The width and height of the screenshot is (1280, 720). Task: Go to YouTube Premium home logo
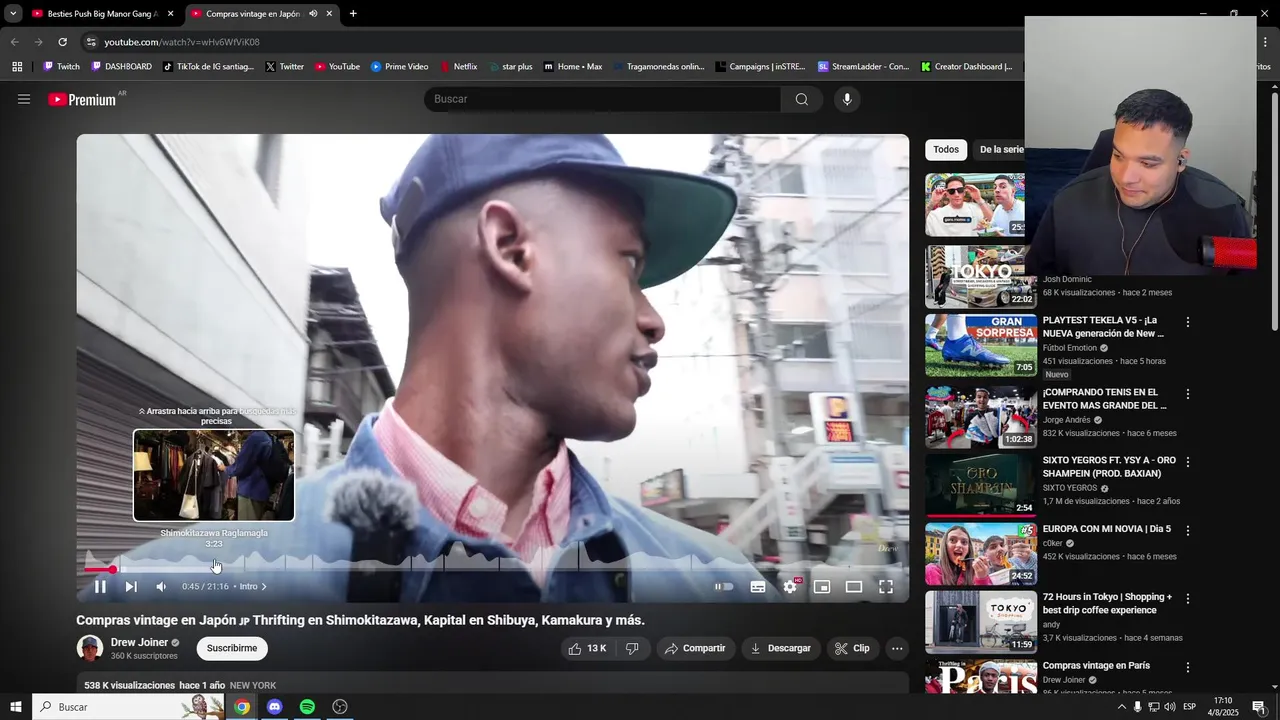[x=82, y=99]
